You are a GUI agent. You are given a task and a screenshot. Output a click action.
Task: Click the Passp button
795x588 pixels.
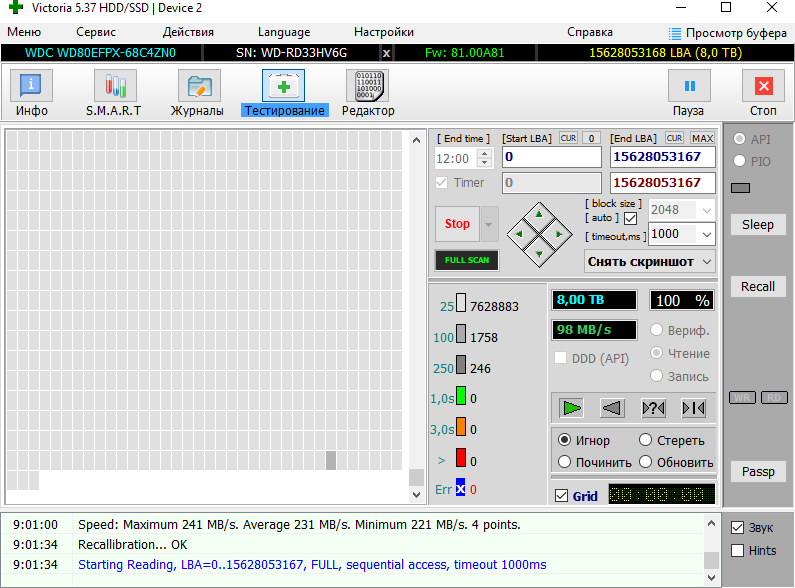click(x=758, y=471)
